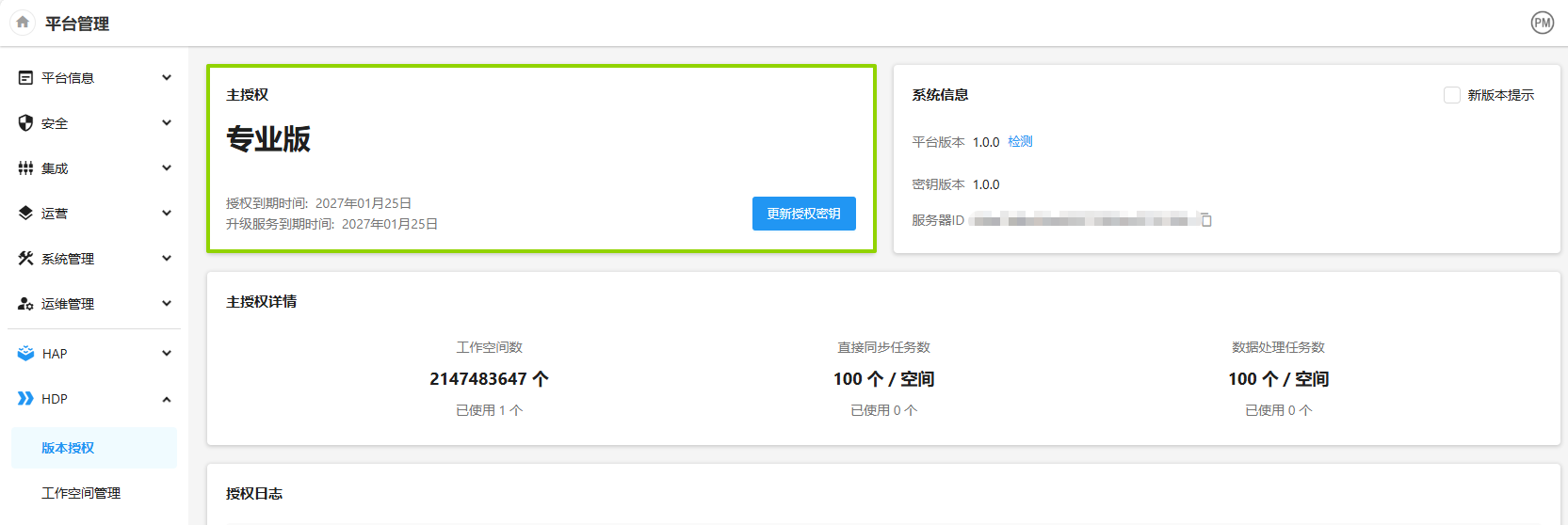Viewport: 1568px width, 525px height.
Task: Click the home icon in header
Action: click(23, 23)
